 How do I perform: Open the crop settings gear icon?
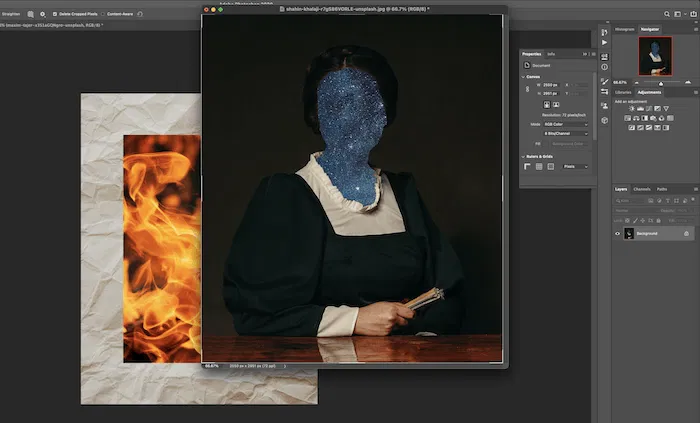(x=42, y=14)
